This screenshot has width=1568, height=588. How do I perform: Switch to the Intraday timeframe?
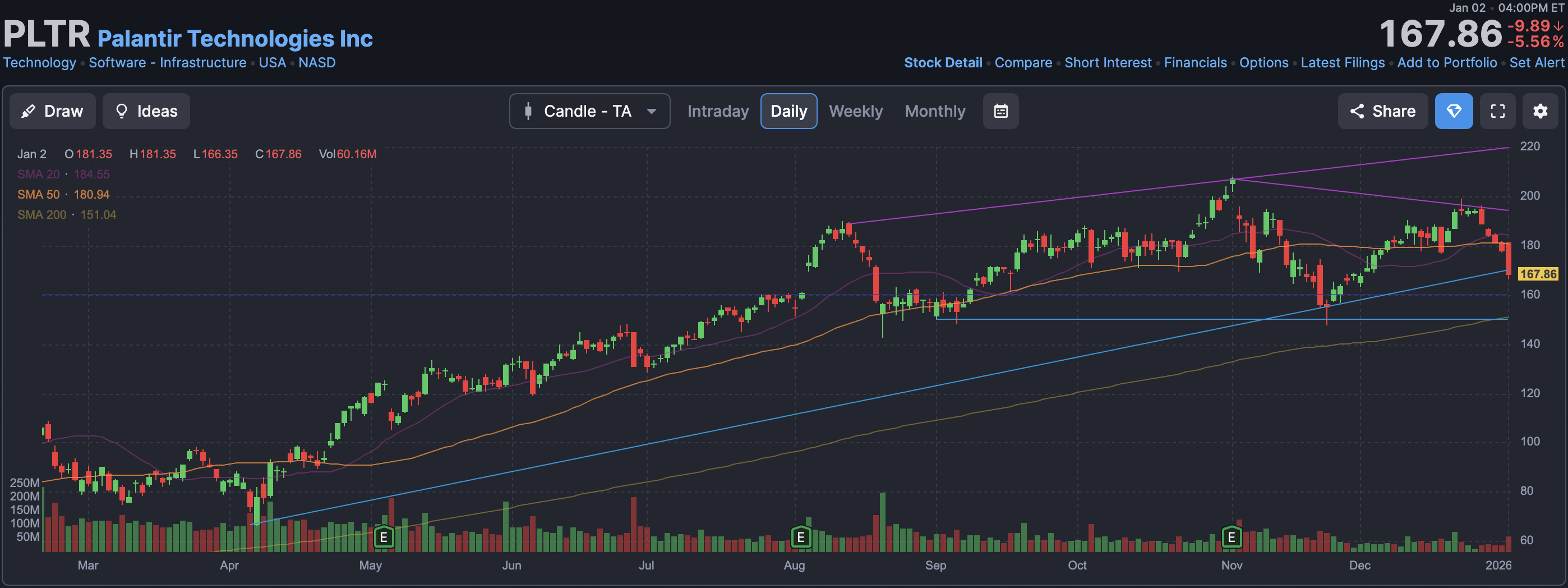718,112
